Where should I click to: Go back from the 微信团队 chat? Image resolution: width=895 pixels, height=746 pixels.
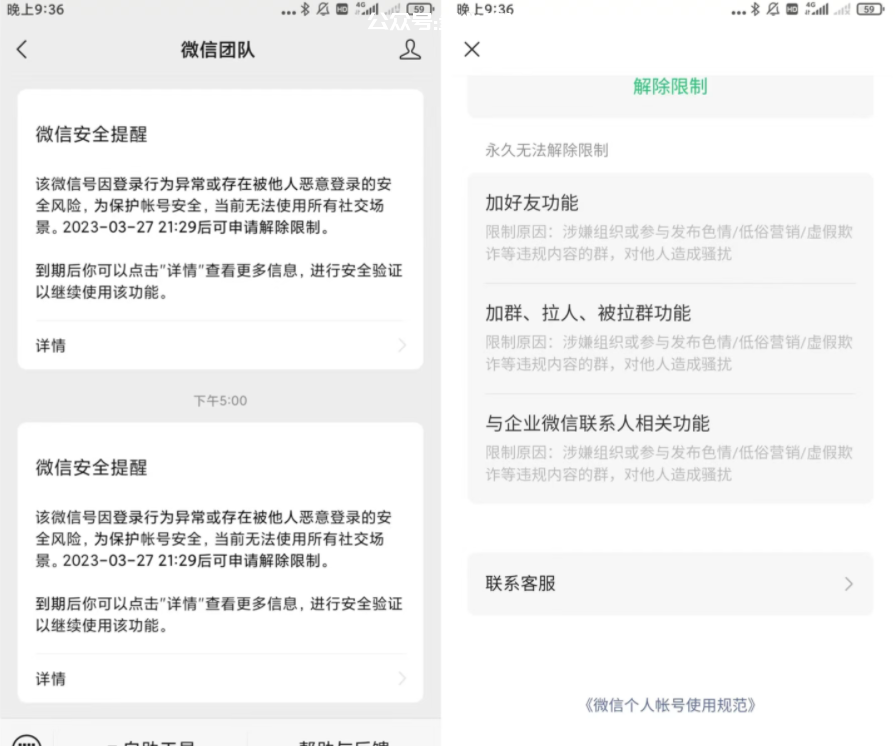click(22, 50)
